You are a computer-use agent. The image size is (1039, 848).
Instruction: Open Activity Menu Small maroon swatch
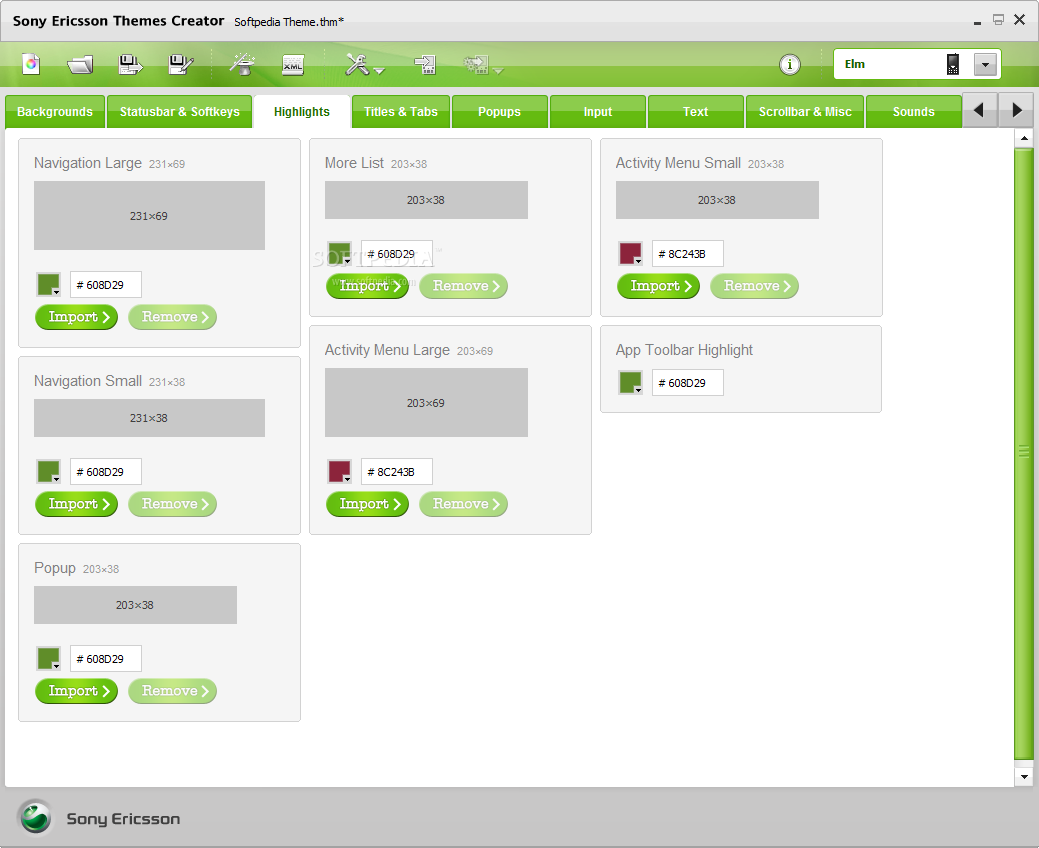pos(630,253)
